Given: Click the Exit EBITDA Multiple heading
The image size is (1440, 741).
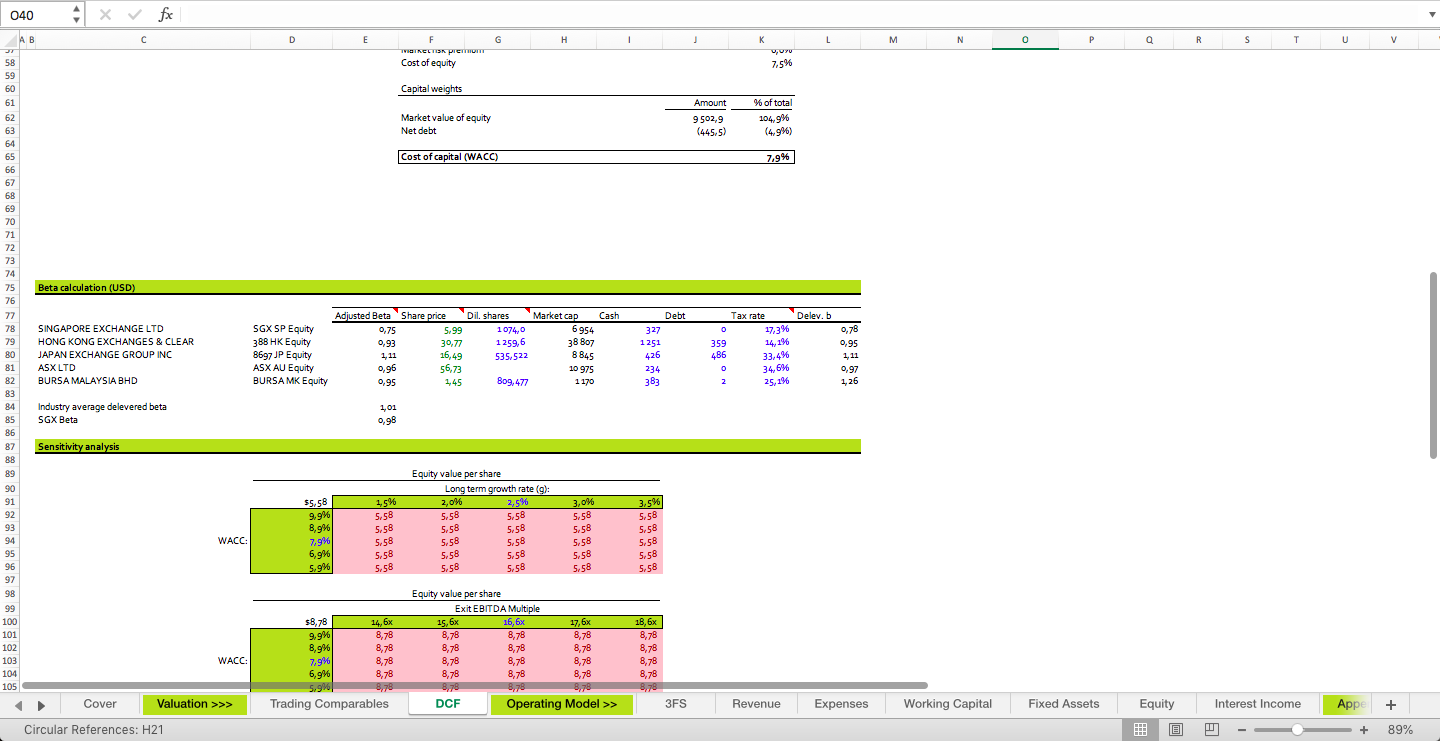Looking at the screenshot, I should (x=497, y=608).
